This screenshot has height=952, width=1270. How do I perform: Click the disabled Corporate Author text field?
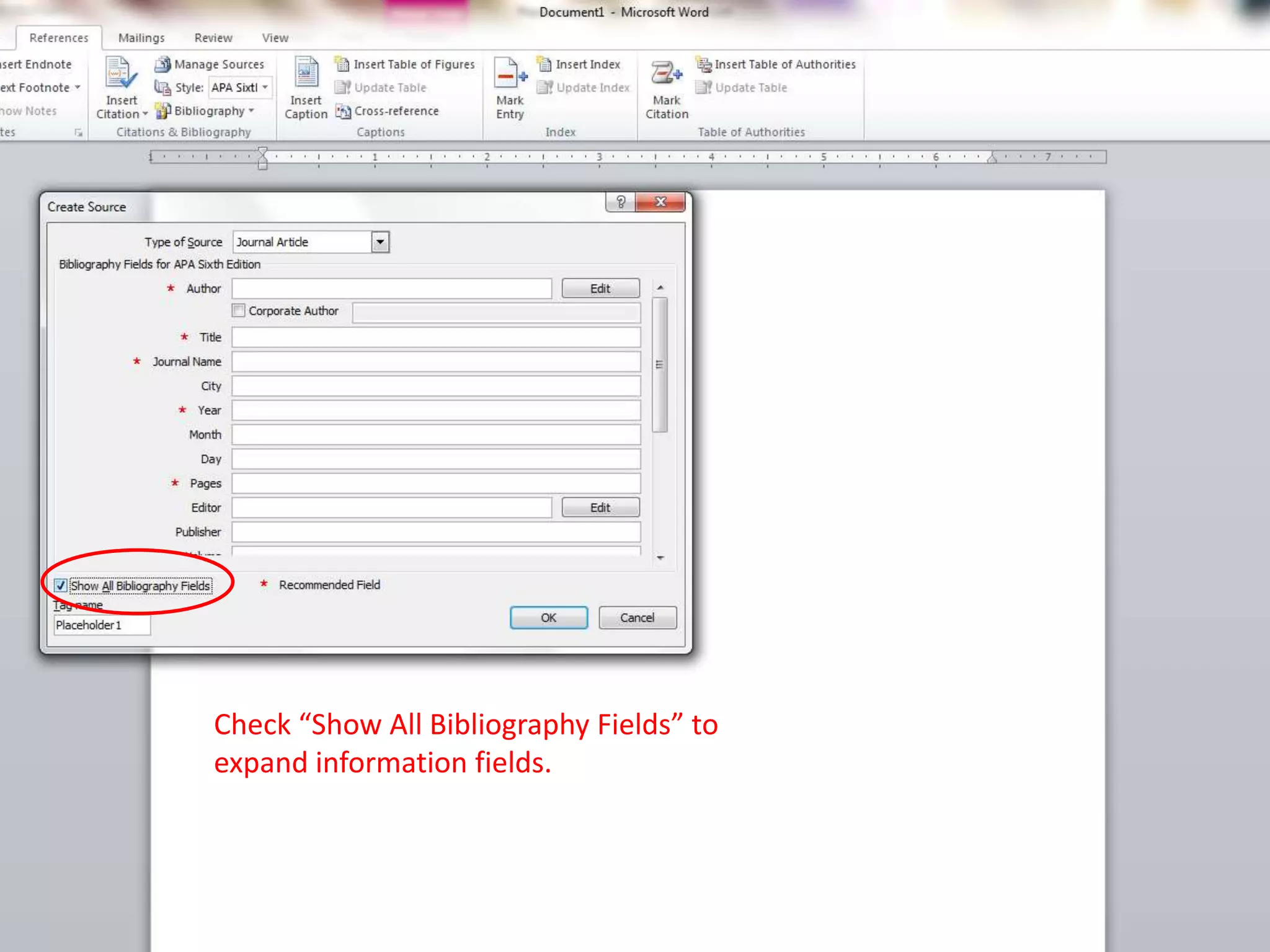tap(497, 312)
